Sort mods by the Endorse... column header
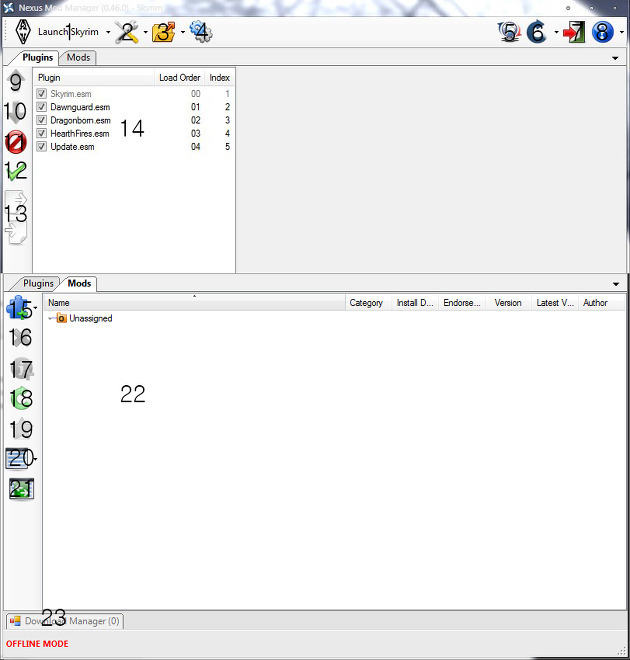Image resolution: width=630 pixels, height=660 pixels. [x=462, y=303]
